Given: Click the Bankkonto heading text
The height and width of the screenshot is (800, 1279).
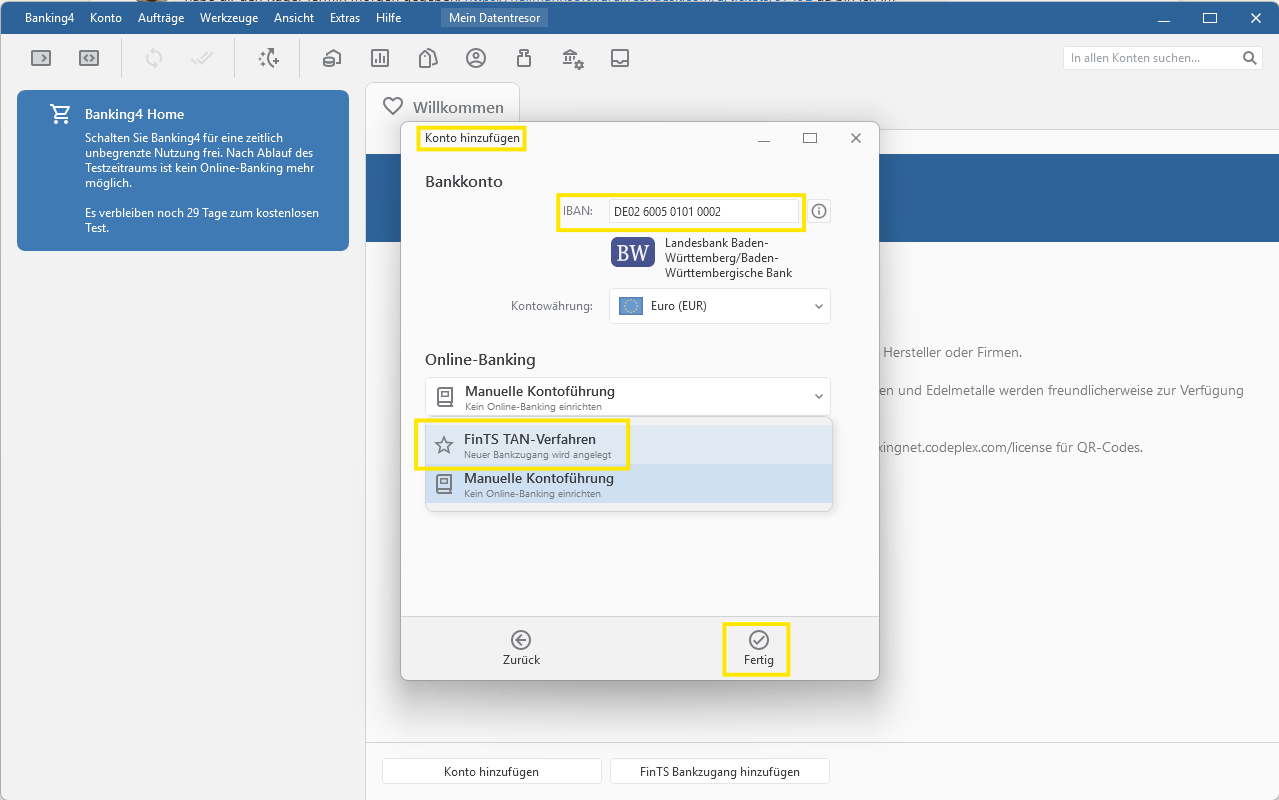Looking at the screenshot, I should 464,182.
